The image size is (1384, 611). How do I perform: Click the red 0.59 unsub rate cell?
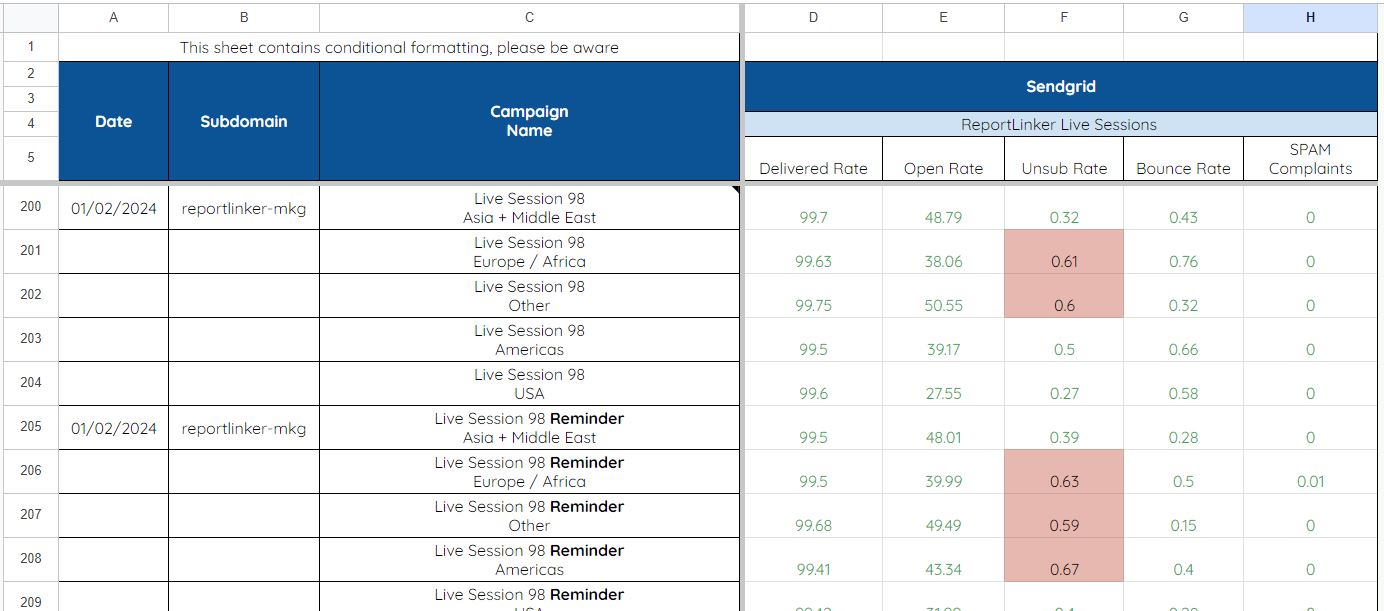coord(1064,516)
